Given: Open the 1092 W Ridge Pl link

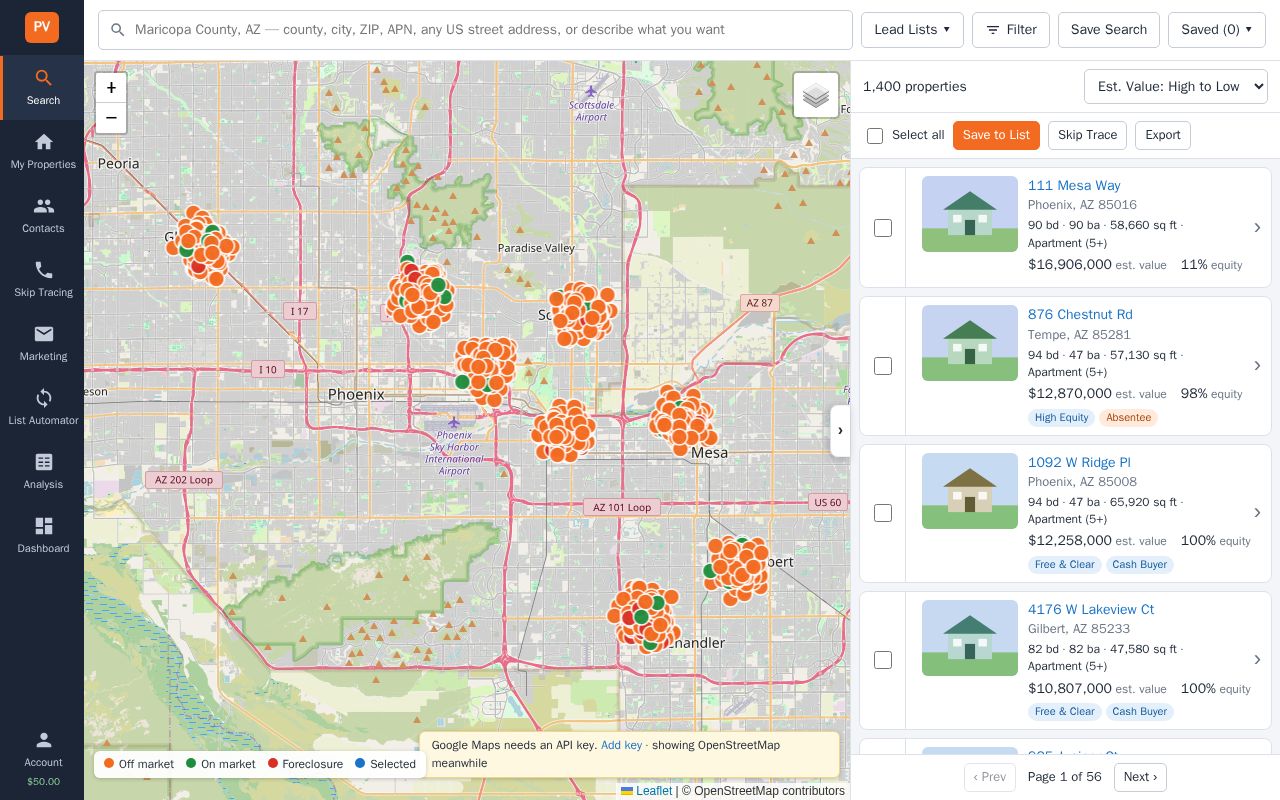Looking at the screenshot, I should point(1079,462).
